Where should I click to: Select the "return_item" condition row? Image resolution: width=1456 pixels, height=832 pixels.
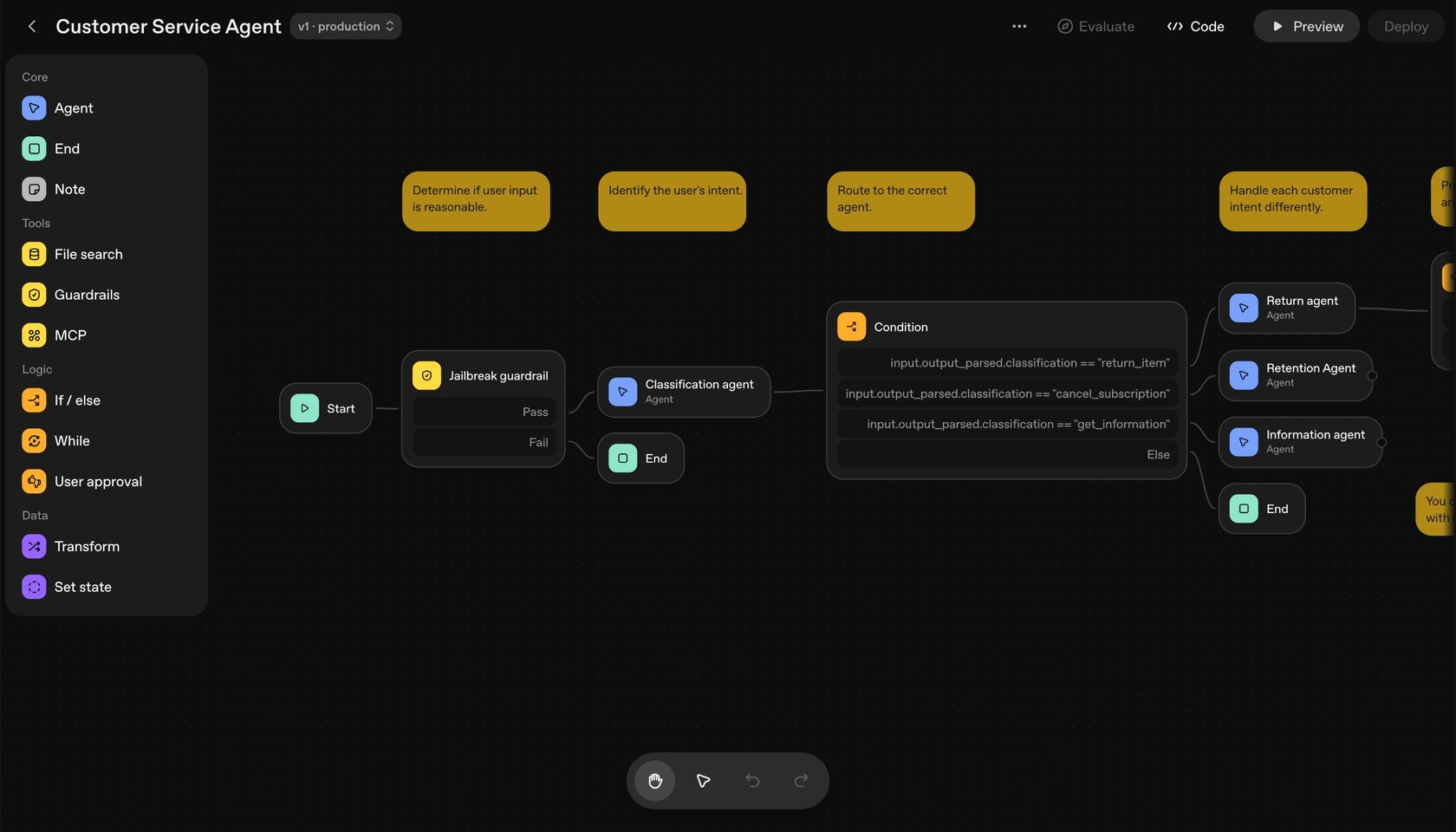coord(1007,363)
